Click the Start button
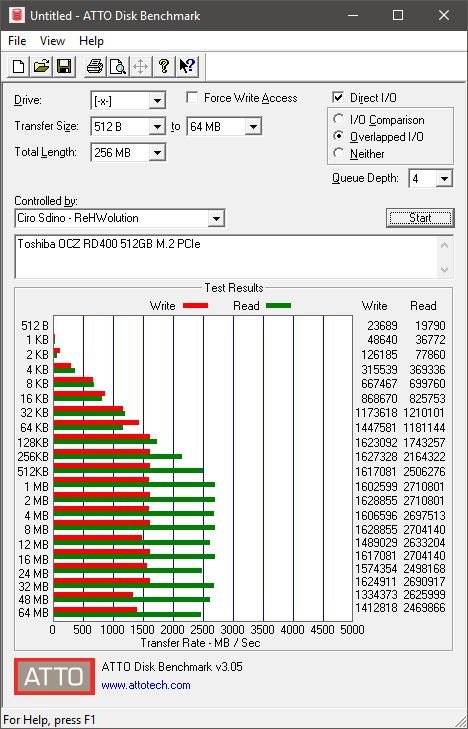Viewport: 468px width, 729px height. 420,218
